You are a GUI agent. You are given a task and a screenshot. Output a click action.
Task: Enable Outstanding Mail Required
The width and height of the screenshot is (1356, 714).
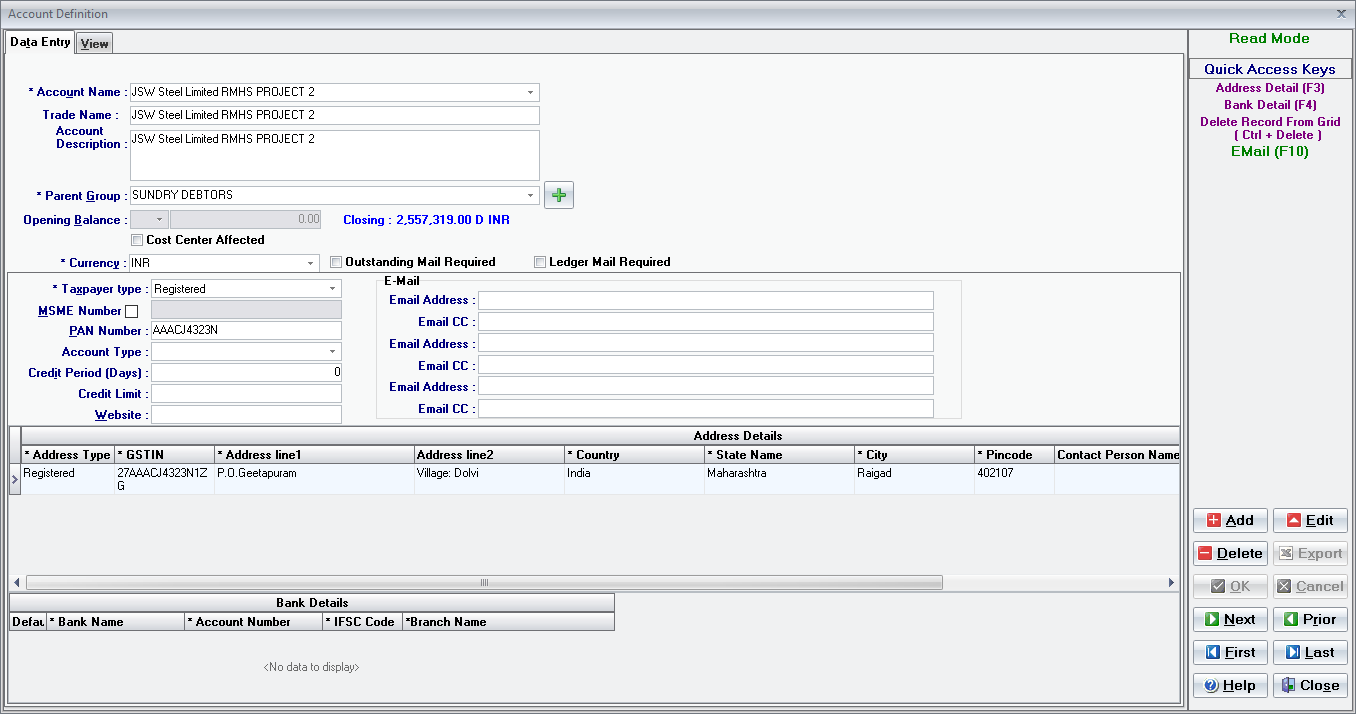[337, 262]
